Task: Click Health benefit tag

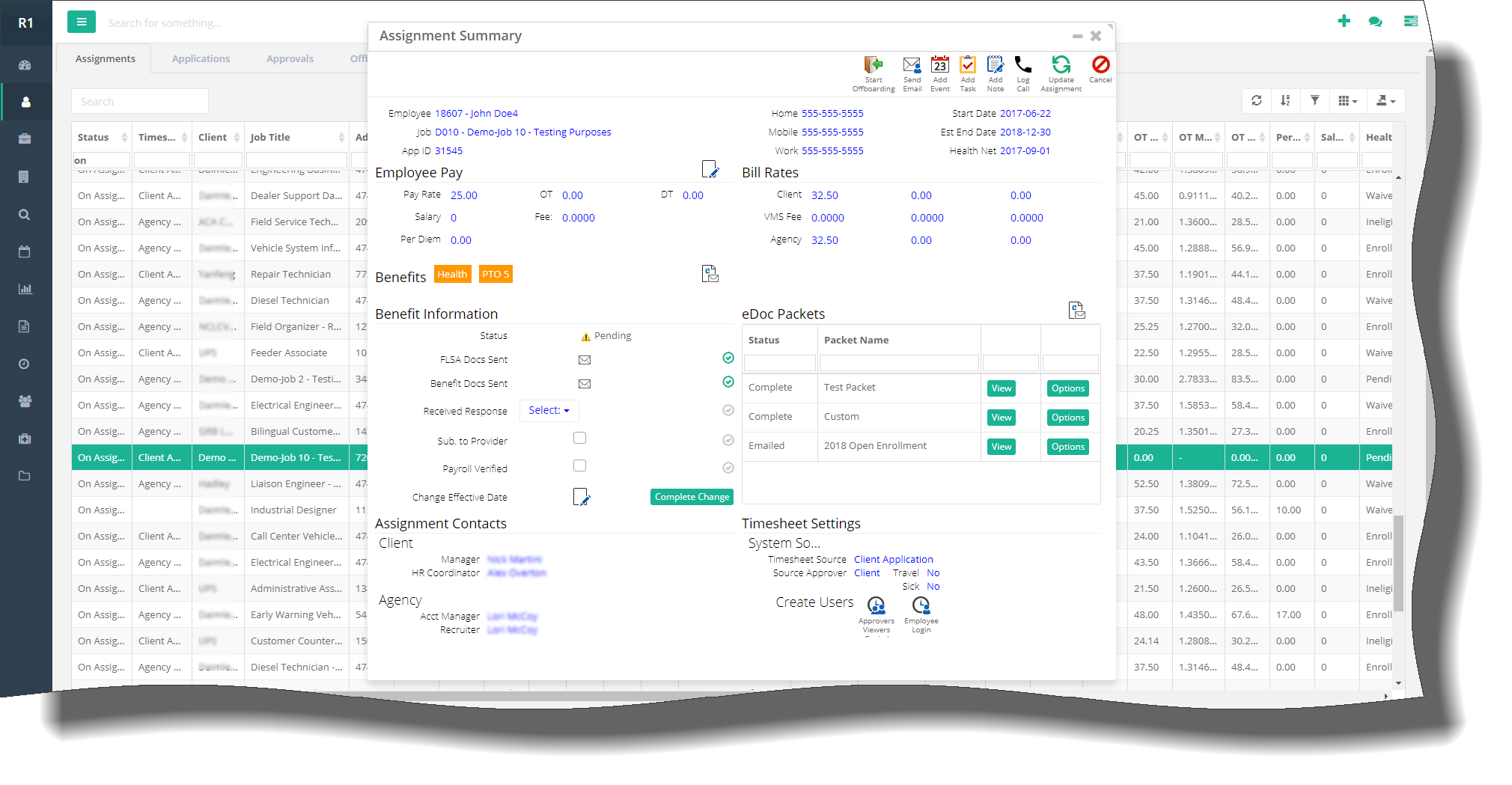Action: pos(452,274)
